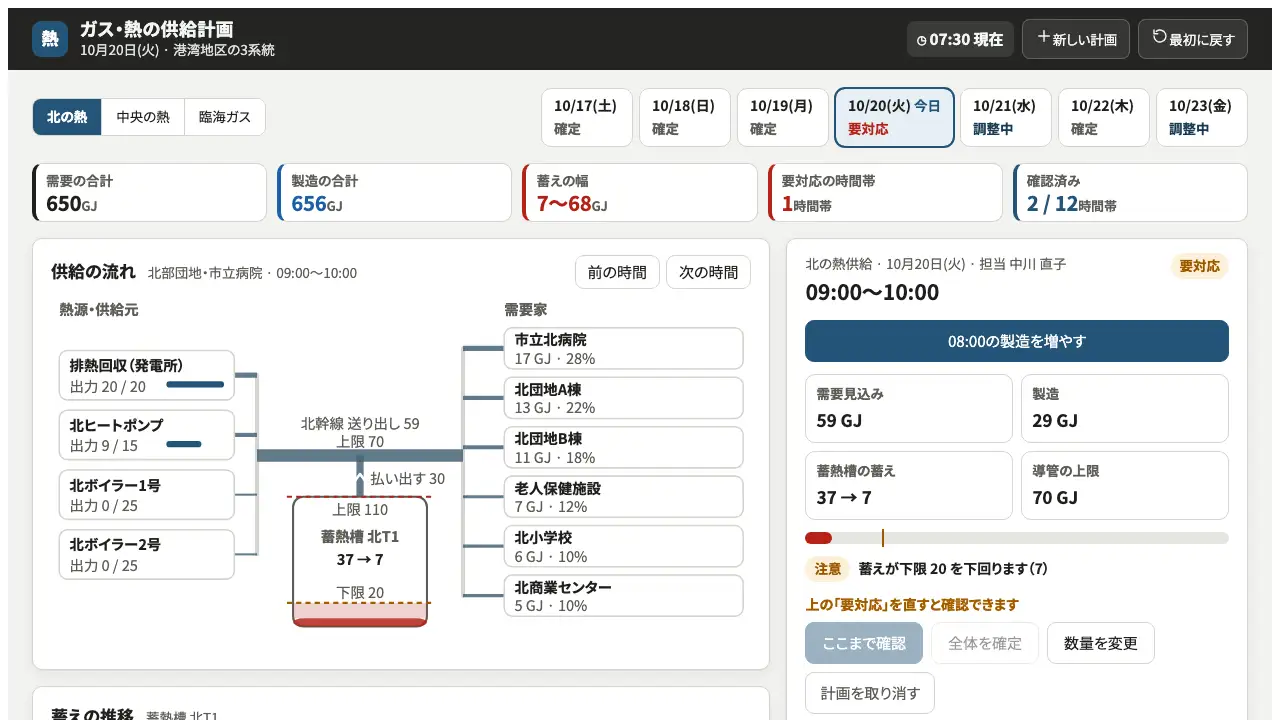Viewport: 1280px width, 720px height.
Task: Go to 前の時間
Action: 617,272
